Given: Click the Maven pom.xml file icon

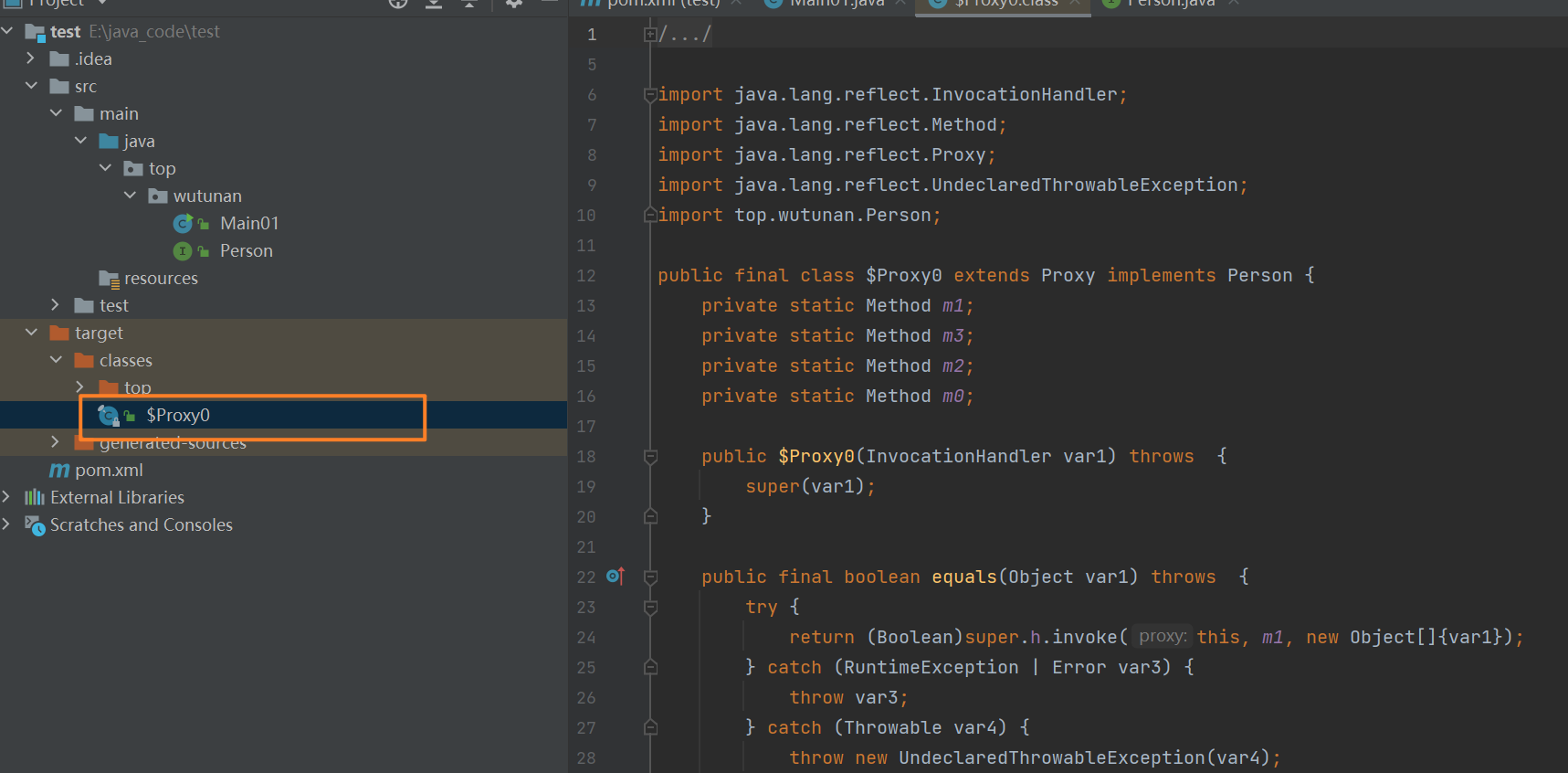Looking at the screenshot, I should point(59,471).
